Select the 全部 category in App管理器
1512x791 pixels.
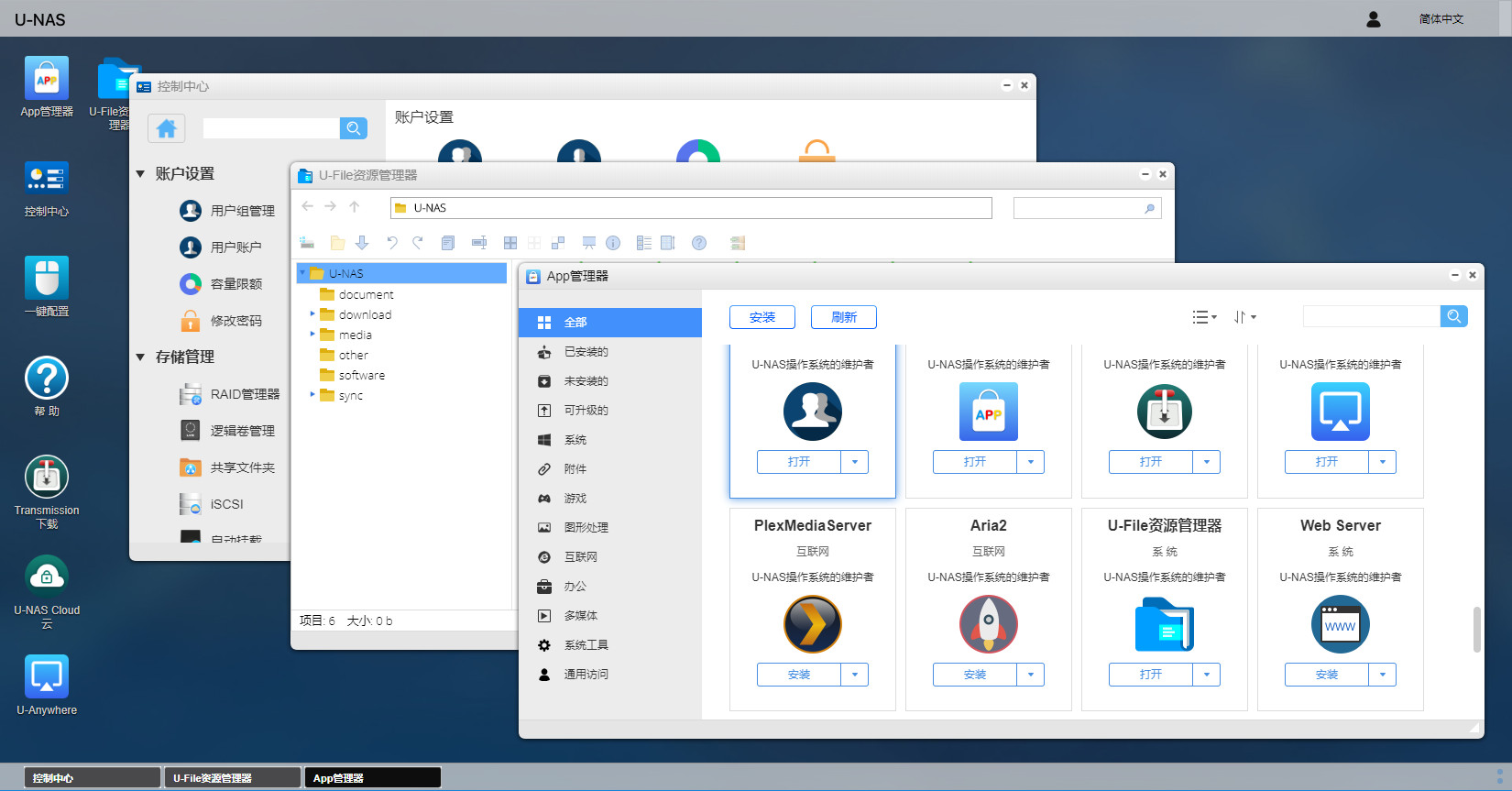[610, 323]
